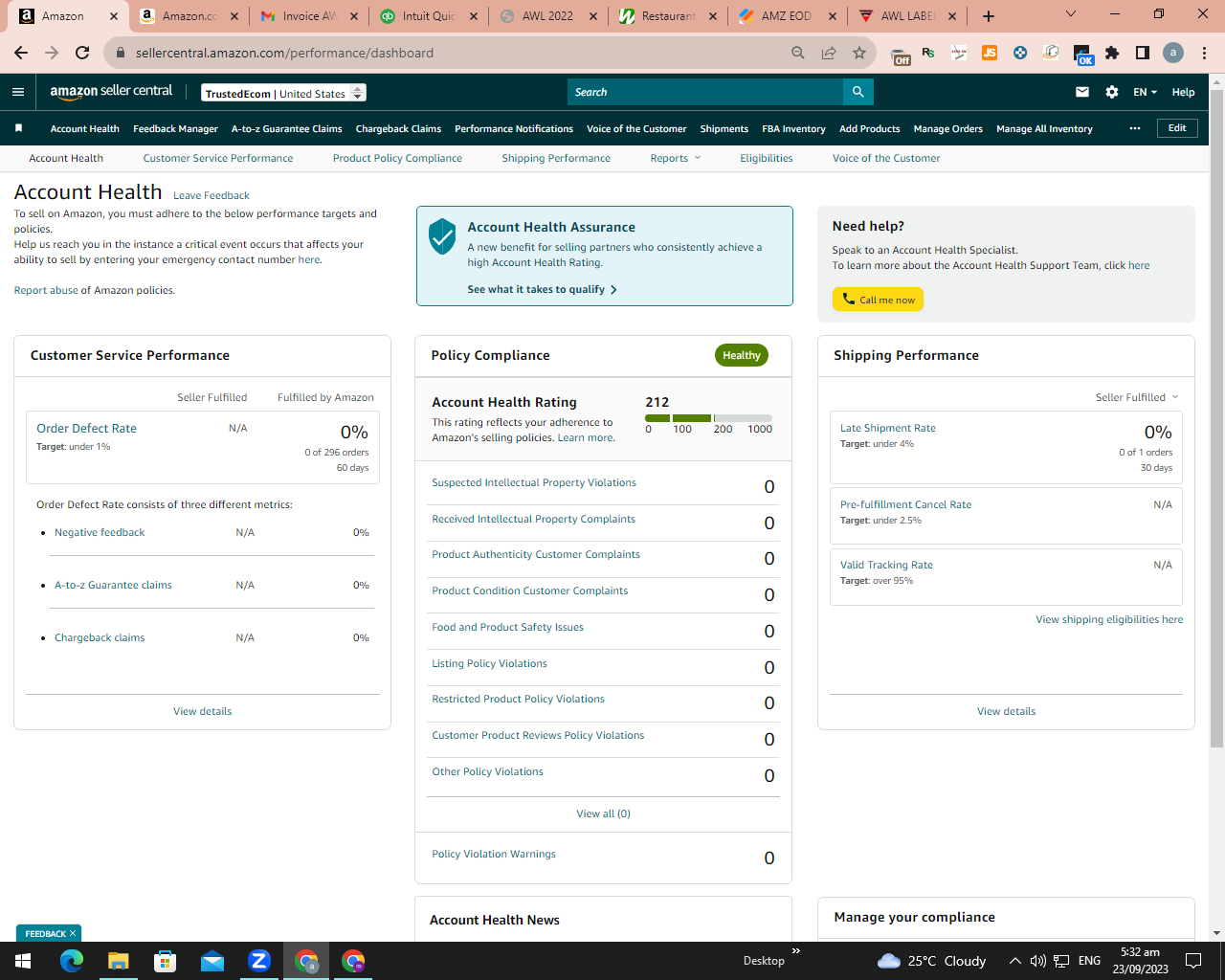Open Suspected Intellectual Property Violations

534,482
